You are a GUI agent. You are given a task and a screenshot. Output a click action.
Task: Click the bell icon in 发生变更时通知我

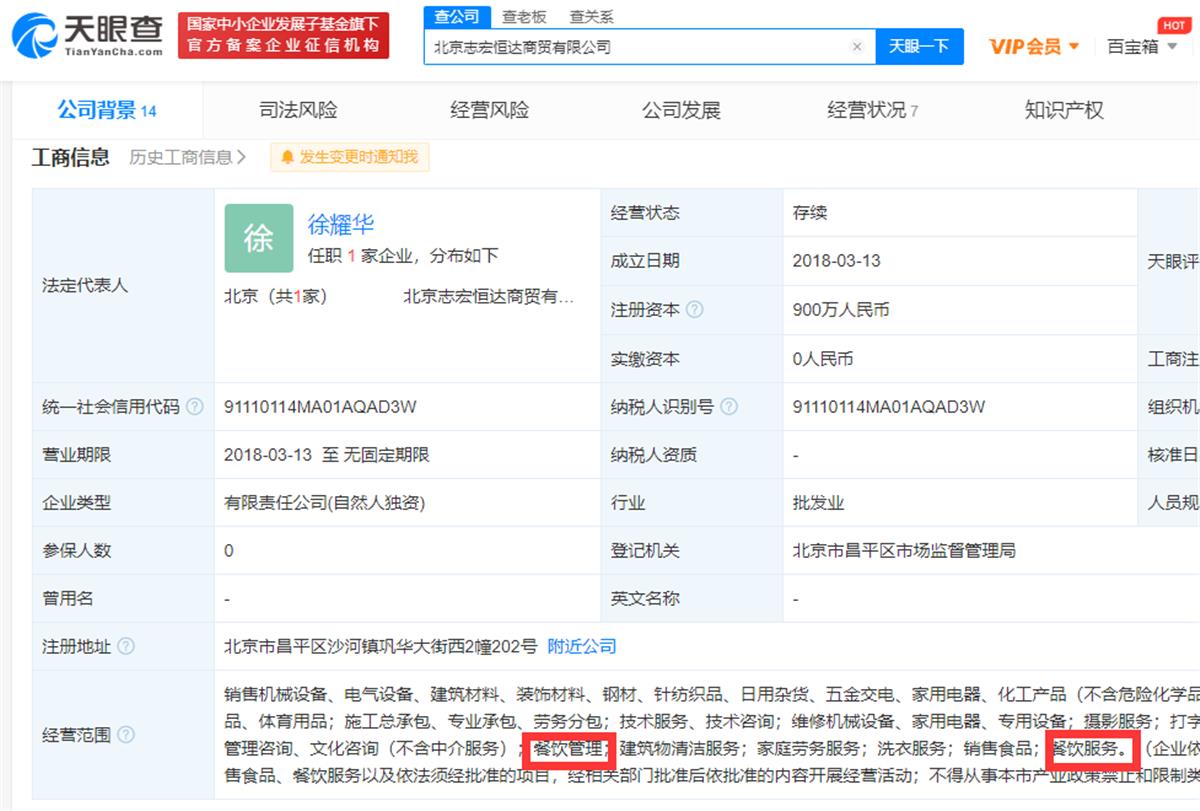click(x=288, y=157)
